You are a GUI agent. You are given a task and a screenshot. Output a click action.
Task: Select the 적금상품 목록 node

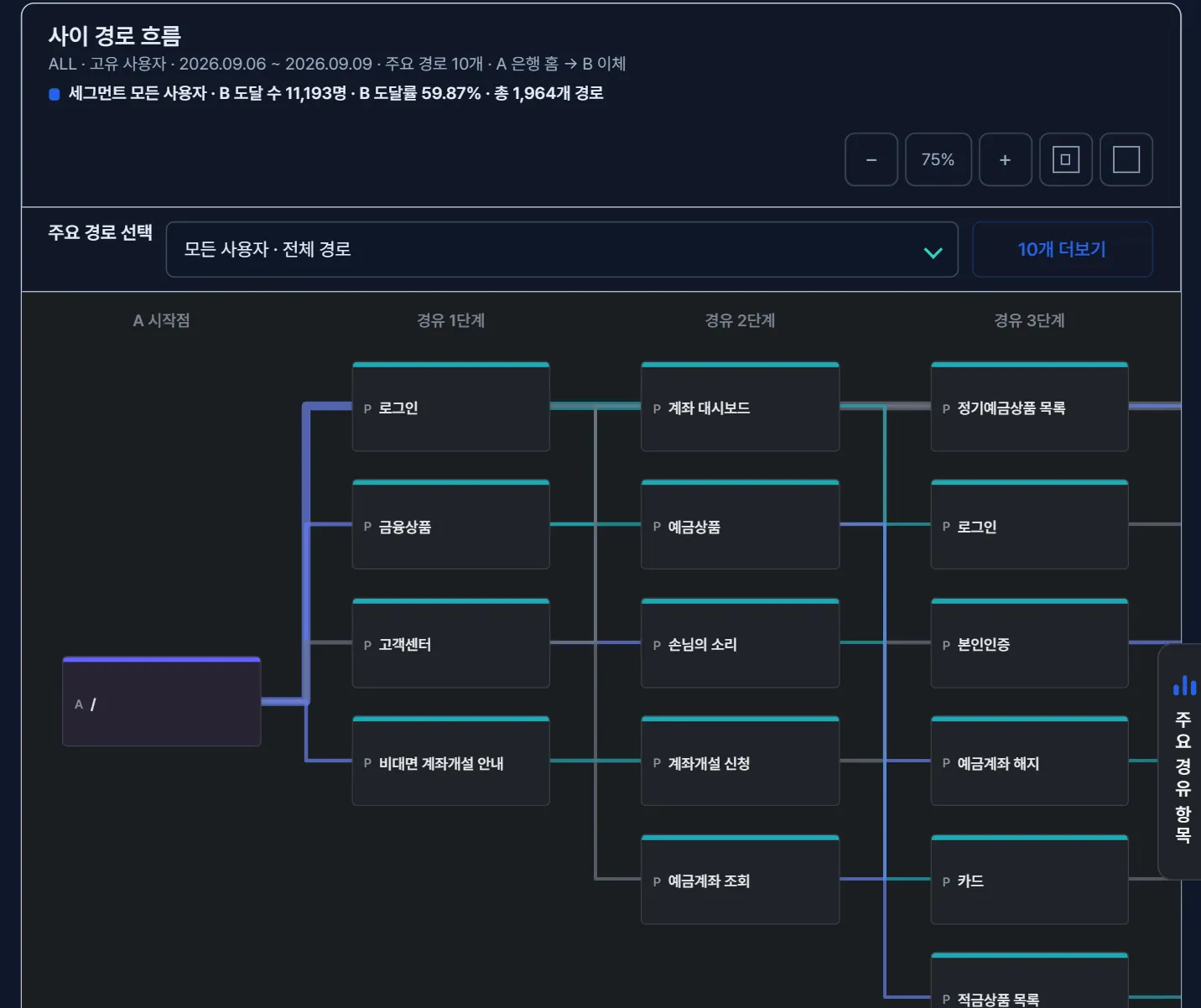tap(1030, 981)
